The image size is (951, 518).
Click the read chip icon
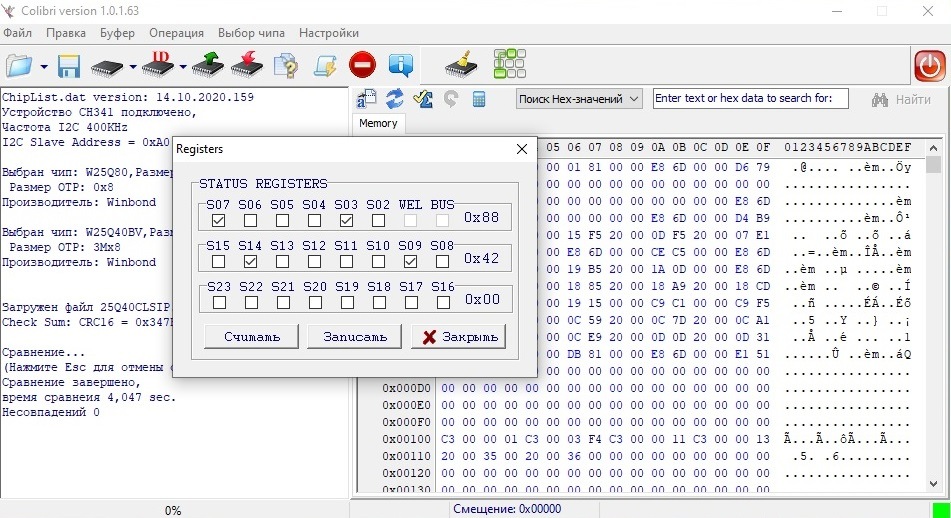pos(107,67)
